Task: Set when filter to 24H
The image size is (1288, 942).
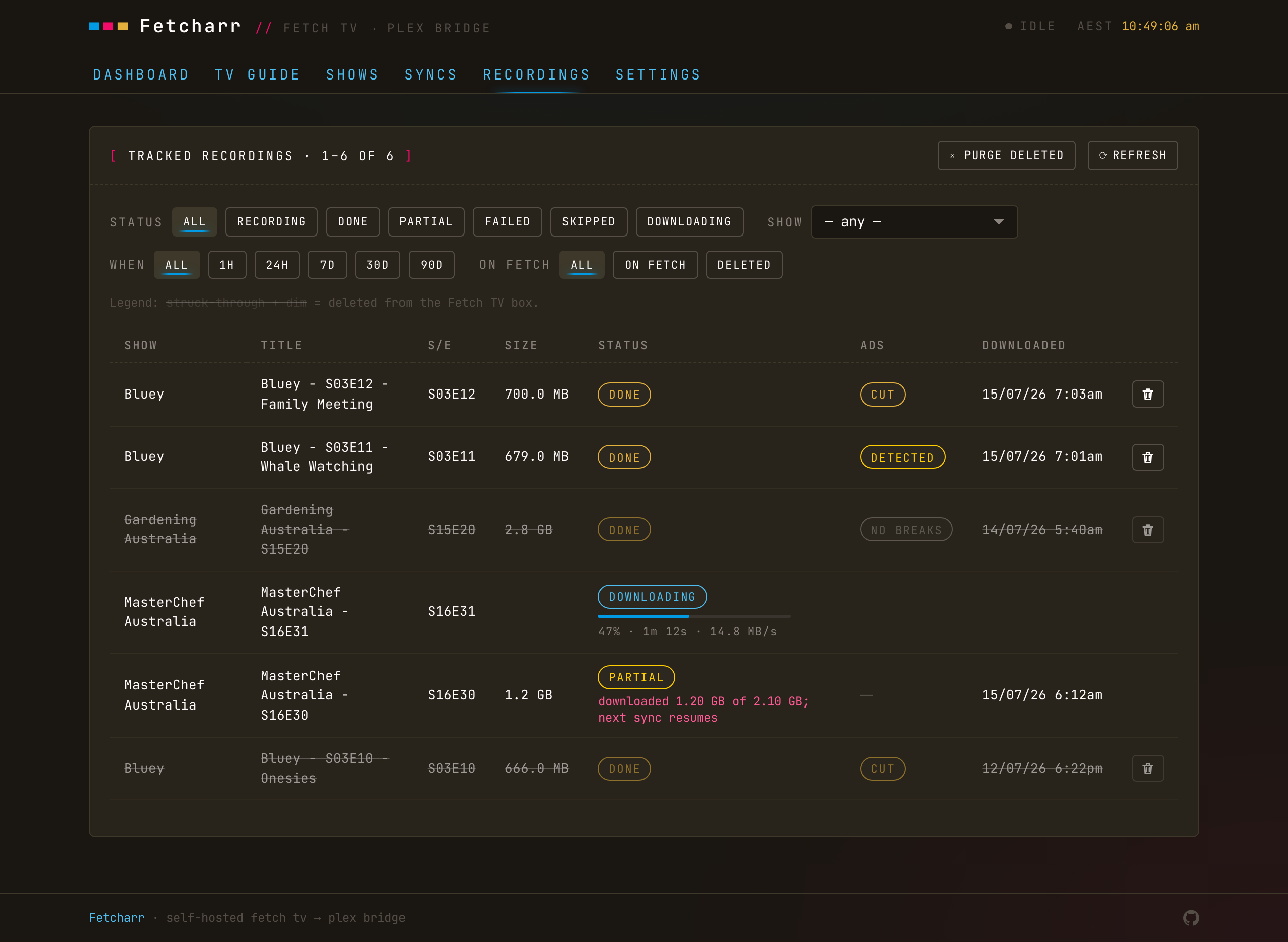Action: [277, 265]
